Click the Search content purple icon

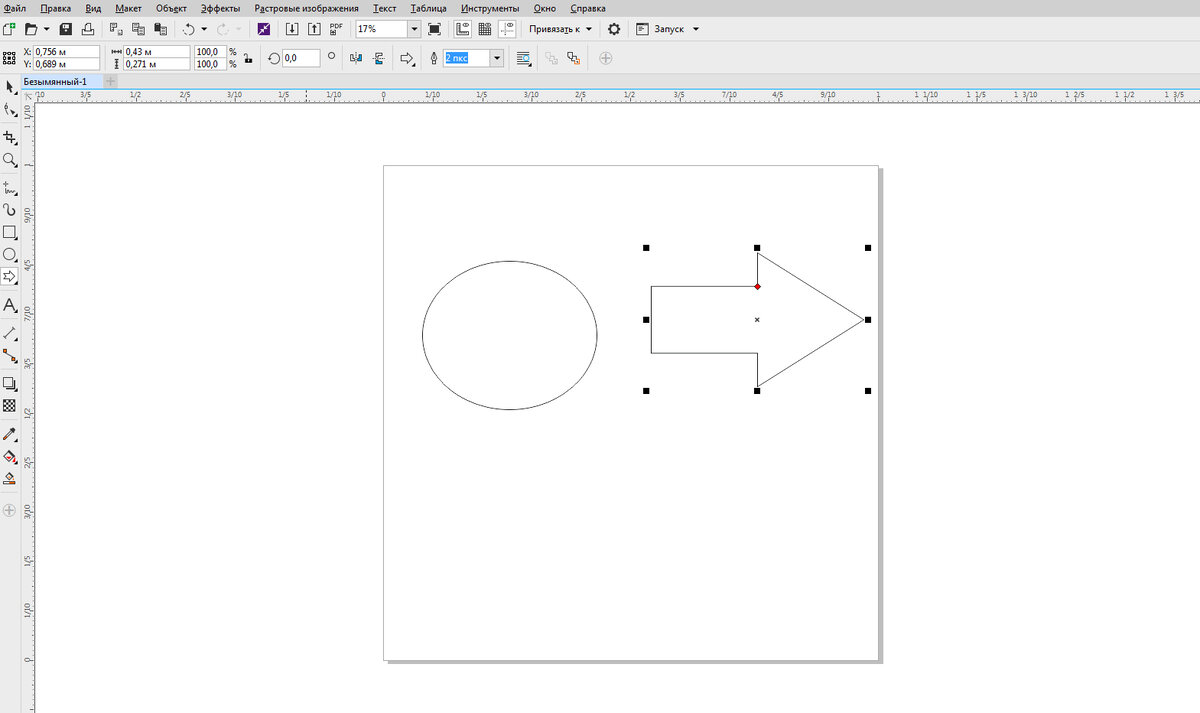click(x=263, y=29)
